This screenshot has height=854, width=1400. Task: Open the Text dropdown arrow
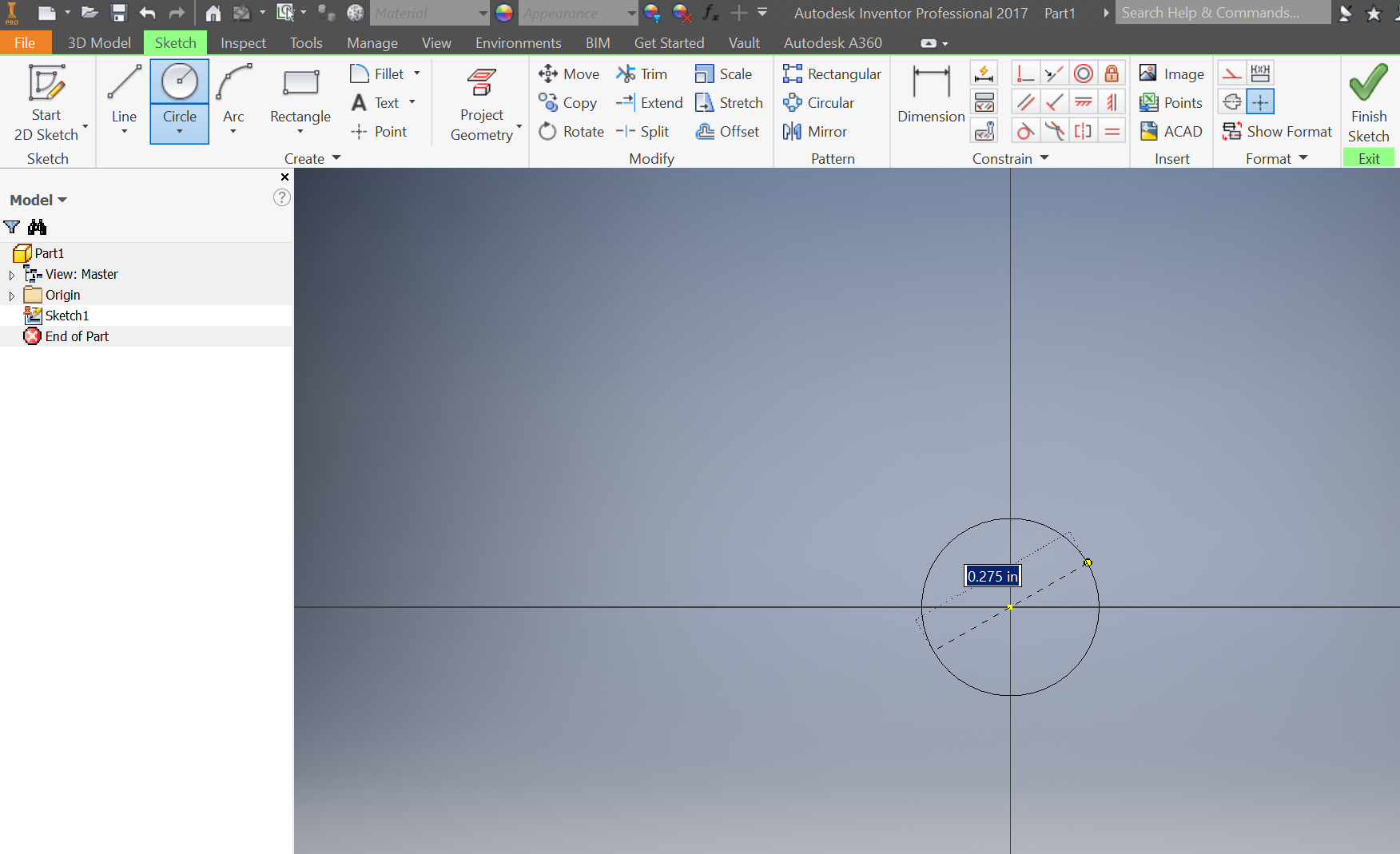412,102
